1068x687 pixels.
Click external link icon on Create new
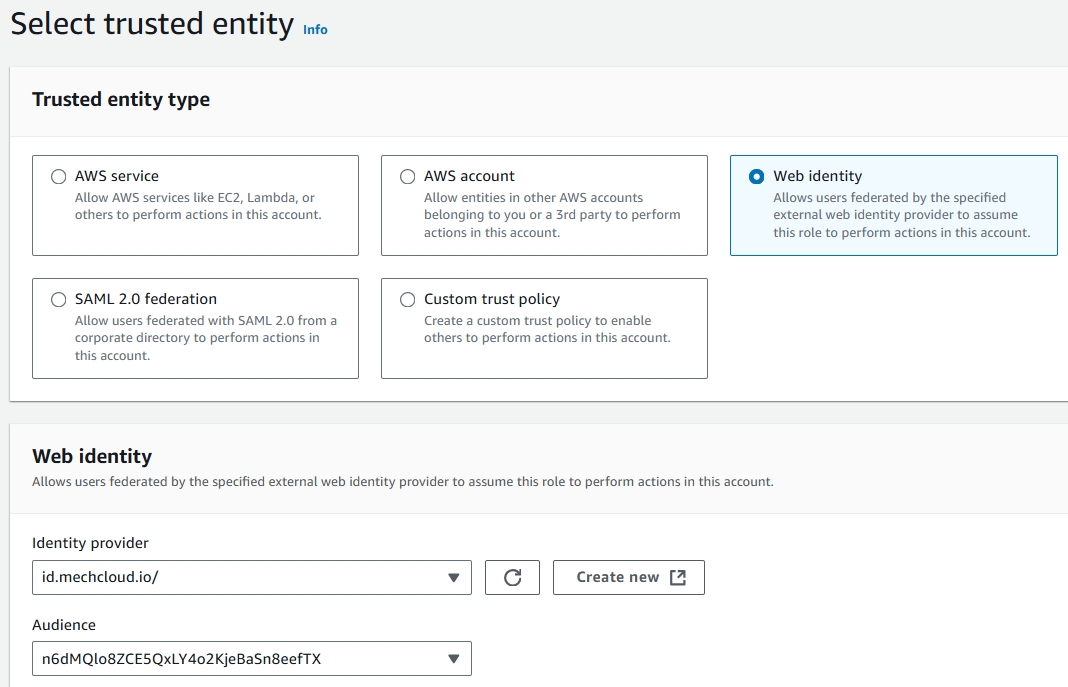pos(677,577)
